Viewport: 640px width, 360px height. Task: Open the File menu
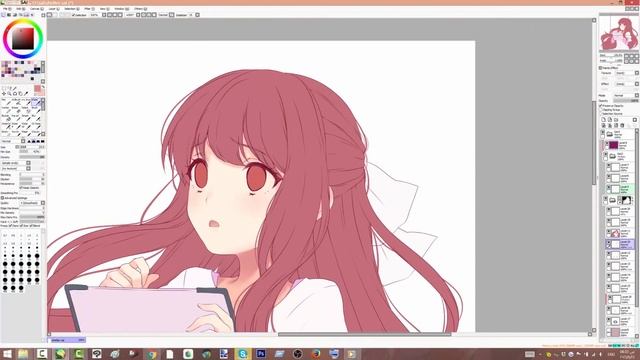pos(7,9)
